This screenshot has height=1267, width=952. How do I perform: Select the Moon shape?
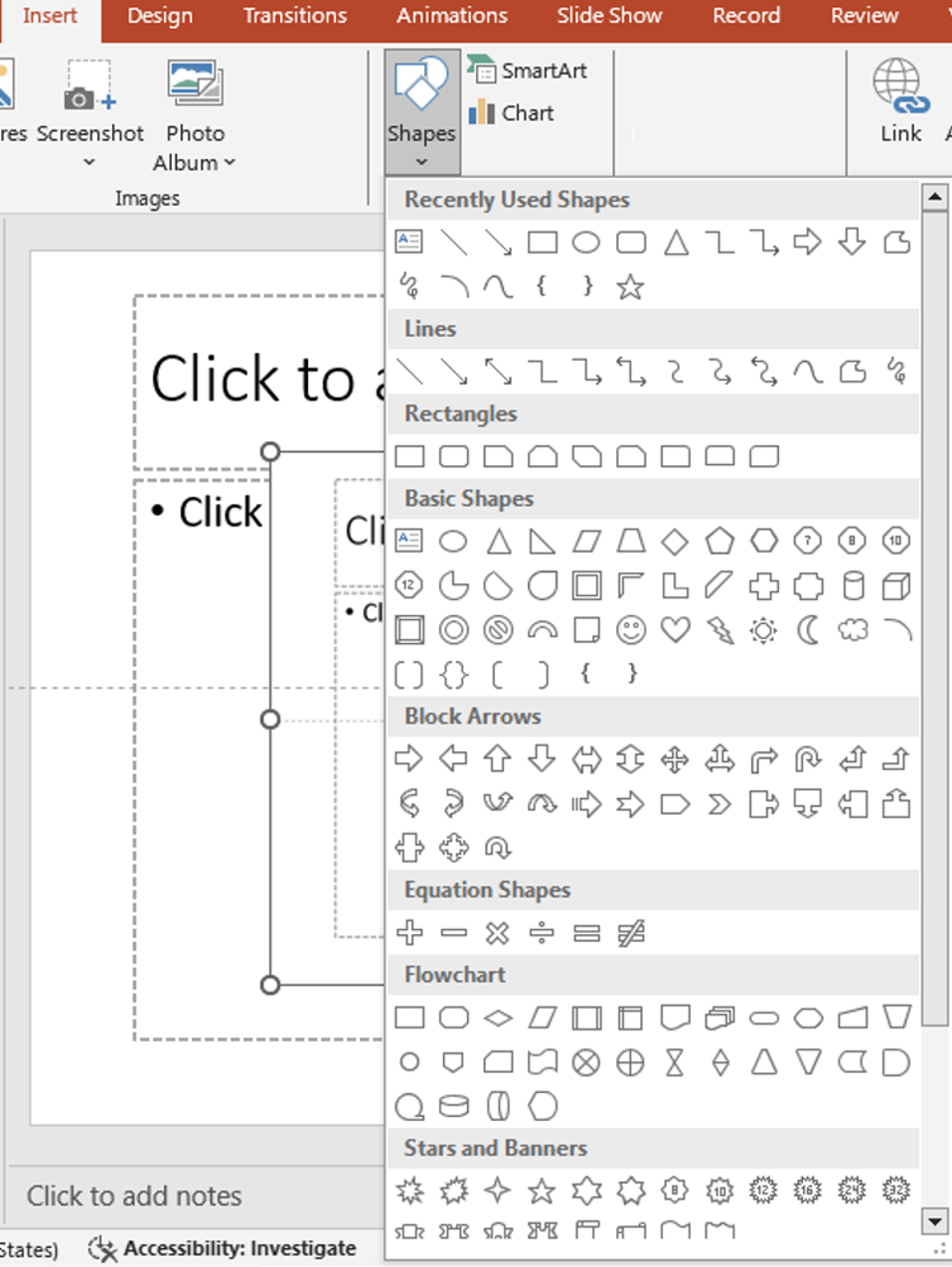point(808,629)
